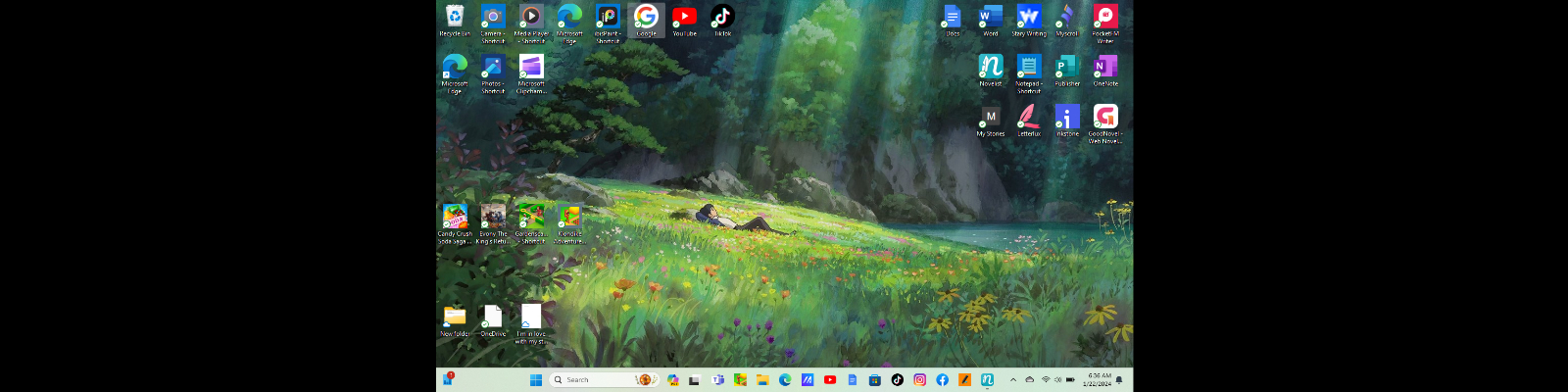Click the battery status tray icon

[1070, 380]
